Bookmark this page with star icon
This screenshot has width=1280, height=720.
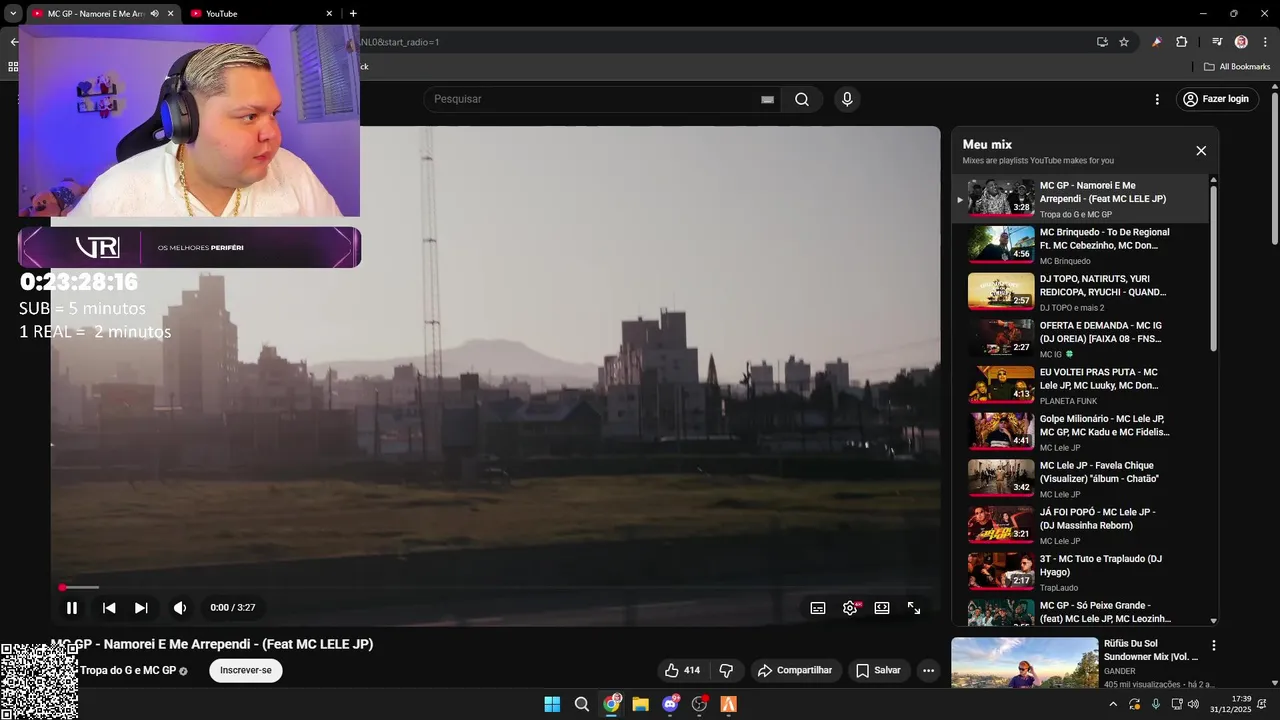pos(1124,42)
